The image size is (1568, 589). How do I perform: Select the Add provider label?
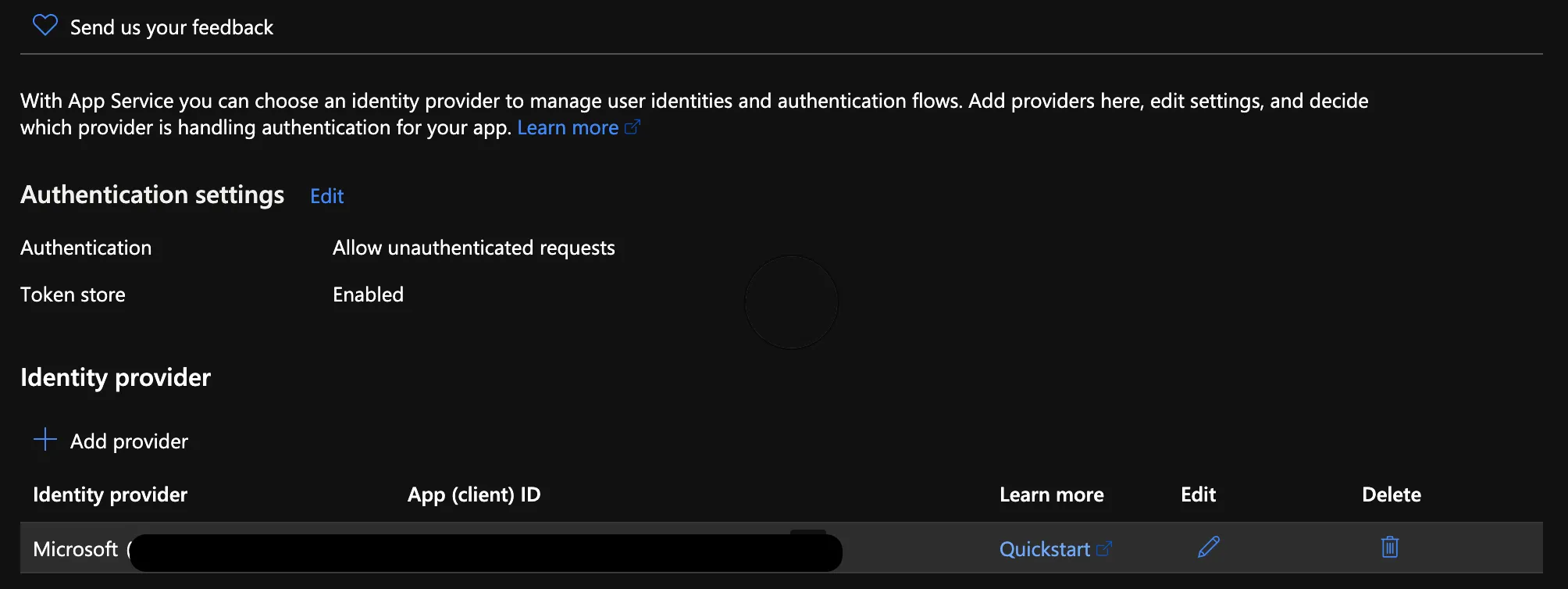pos(129,441)
